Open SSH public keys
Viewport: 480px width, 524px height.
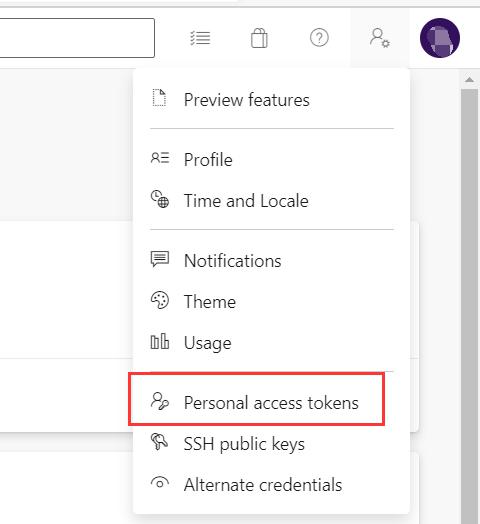pos(271,443)
